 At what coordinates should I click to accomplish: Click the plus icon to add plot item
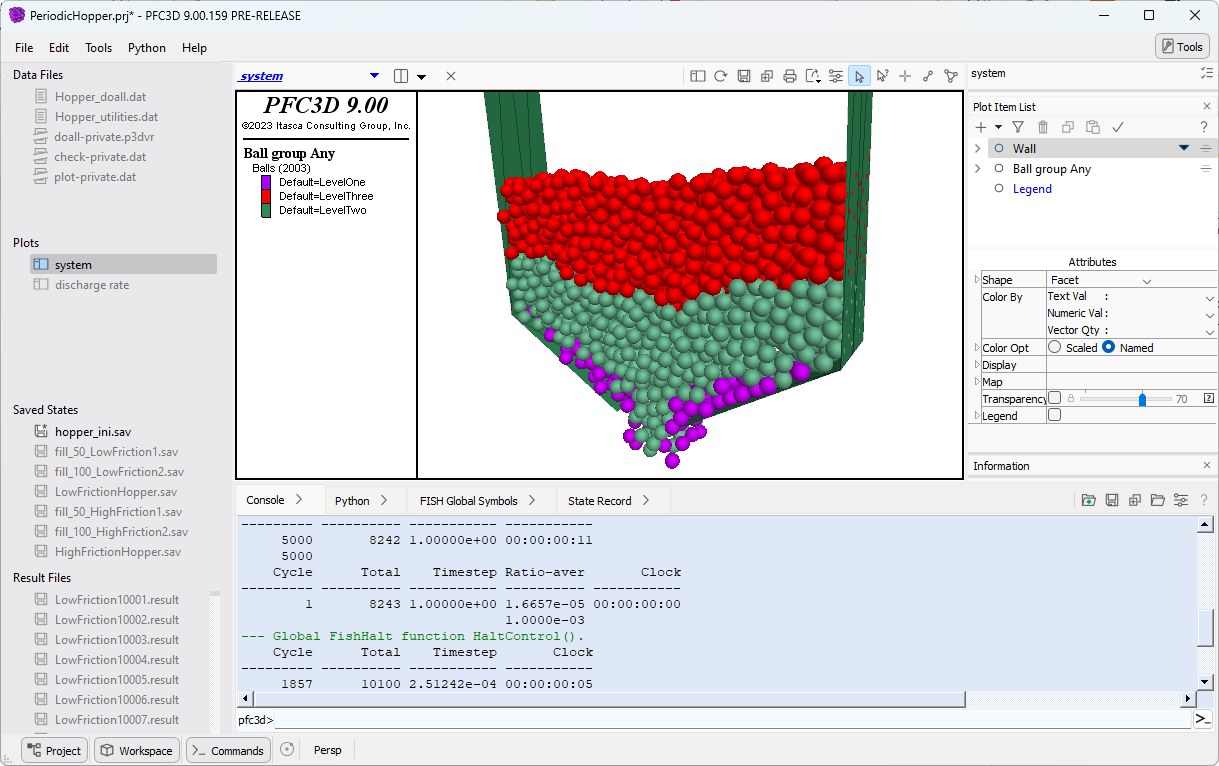tap(981, 127)
